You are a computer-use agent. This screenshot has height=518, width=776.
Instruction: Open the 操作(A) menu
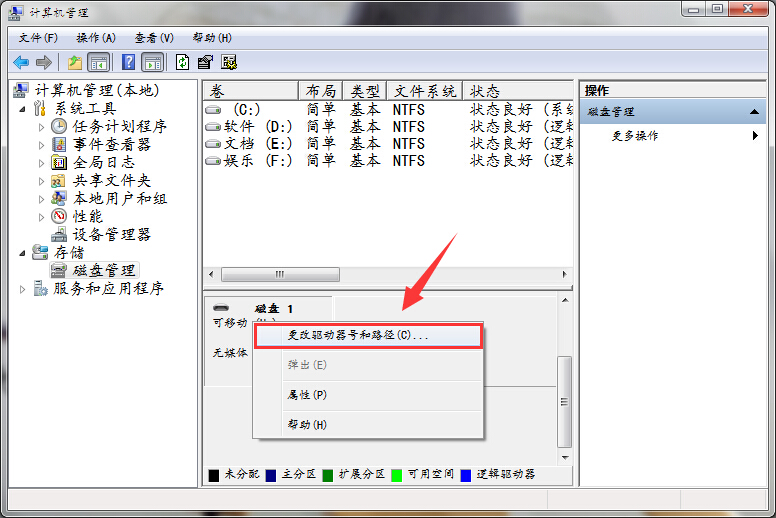point(96,38)
